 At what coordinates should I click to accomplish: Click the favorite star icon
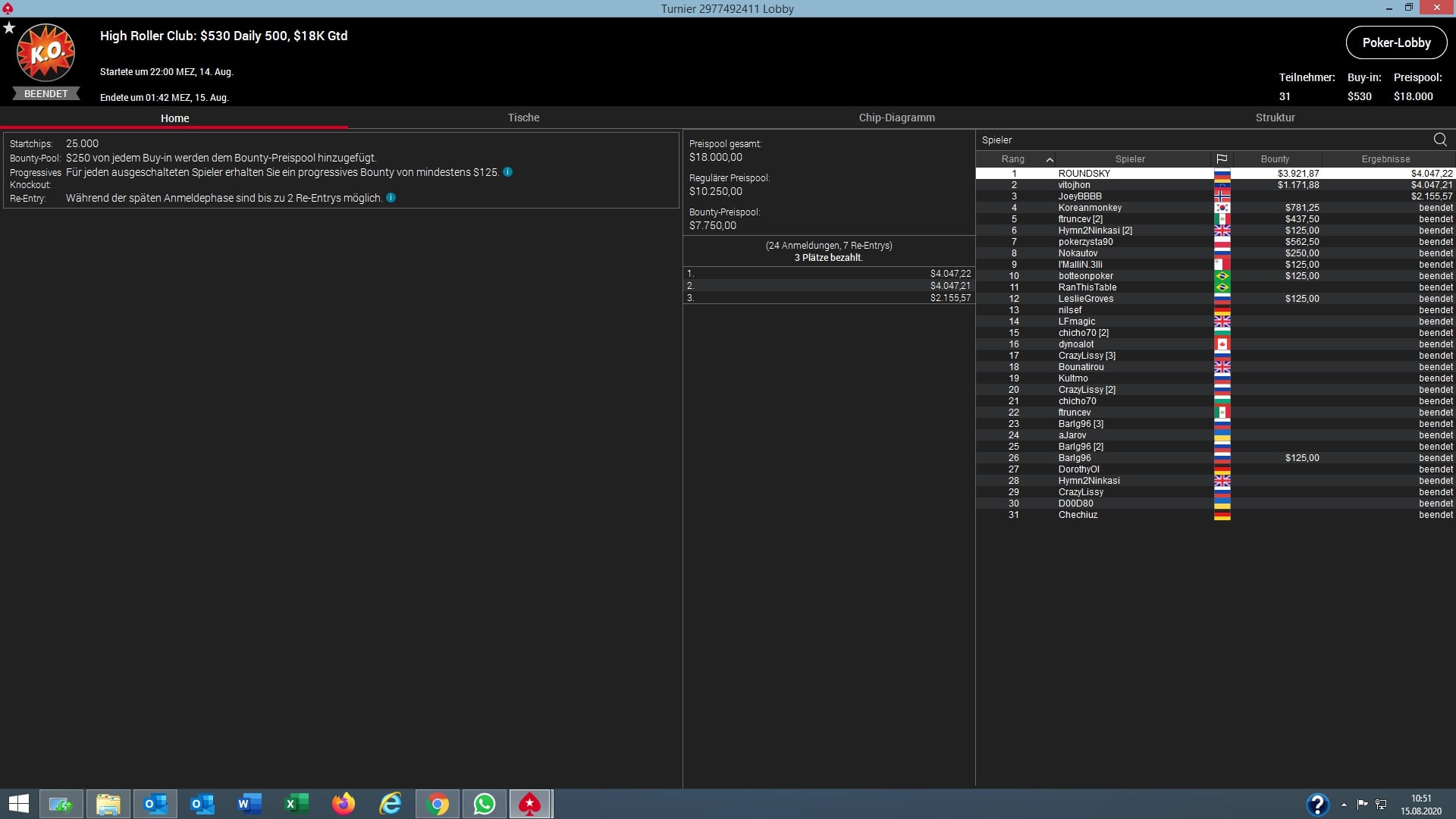click(x=9, y=28)
